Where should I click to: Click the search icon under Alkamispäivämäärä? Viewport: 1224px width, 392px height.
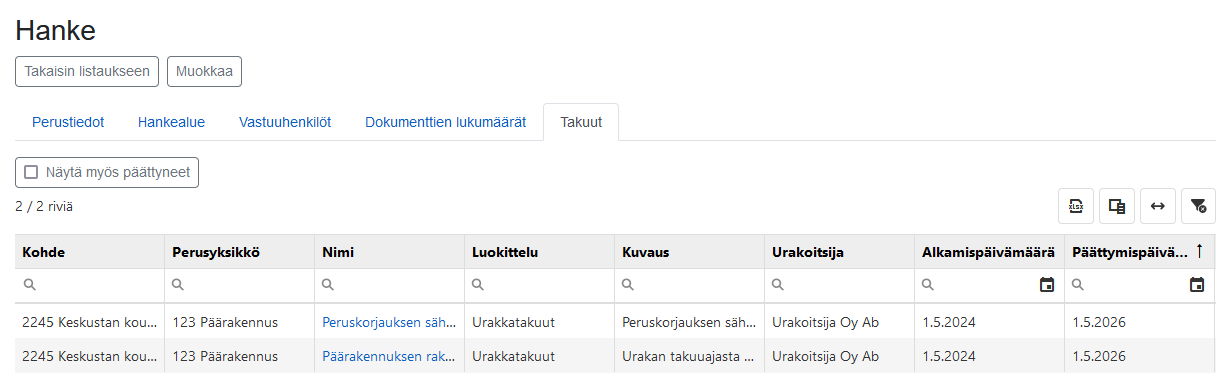point(929,285)
